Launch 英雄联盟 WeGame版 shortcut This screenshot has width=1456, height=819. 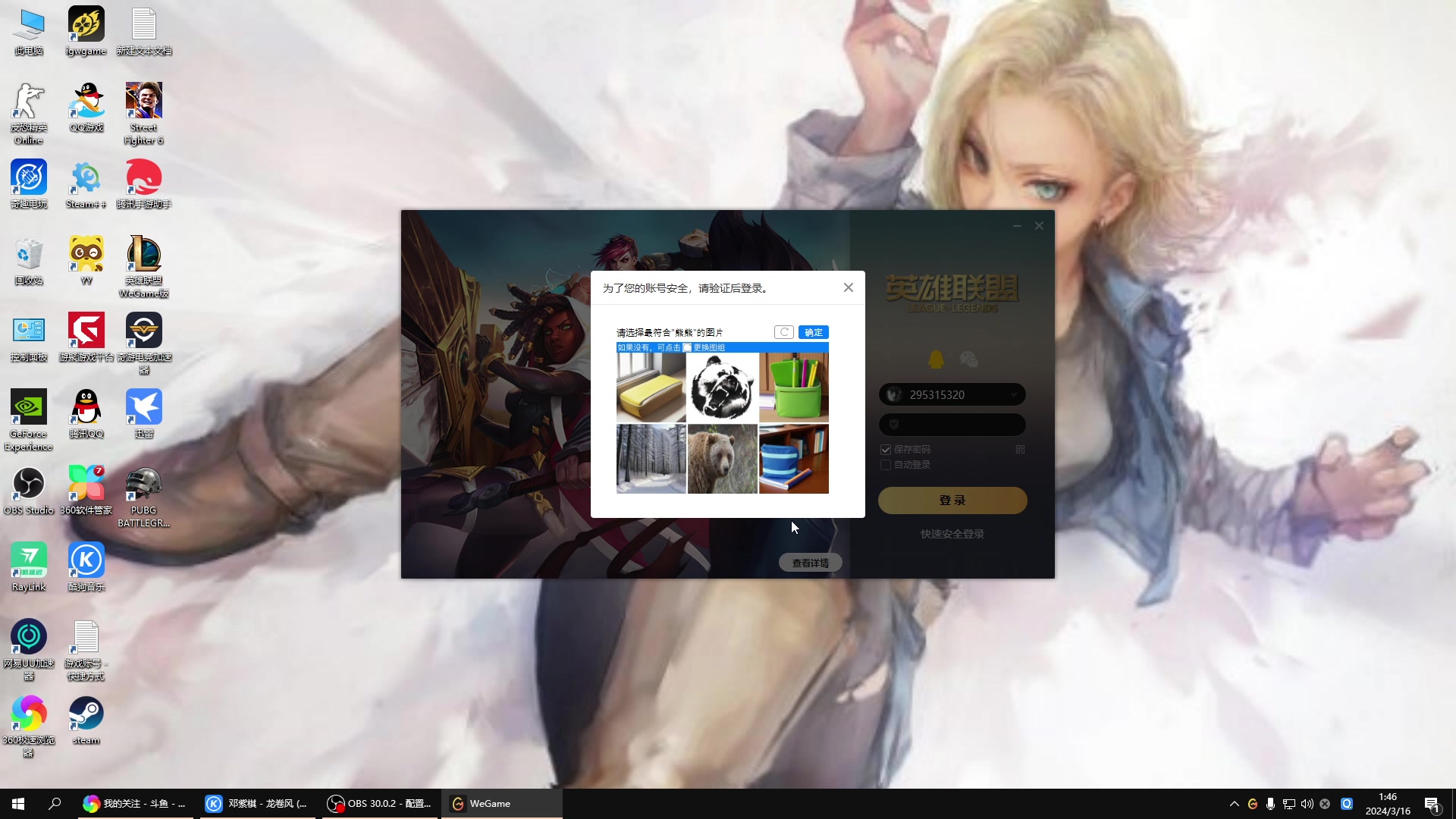click(x=144, y=267)
